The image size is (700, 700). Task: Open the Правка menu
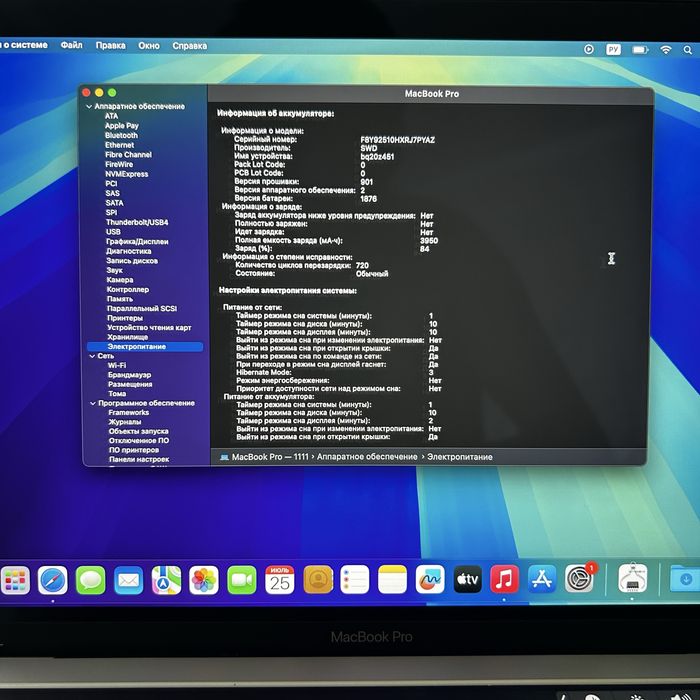click(x=110, y=46)
